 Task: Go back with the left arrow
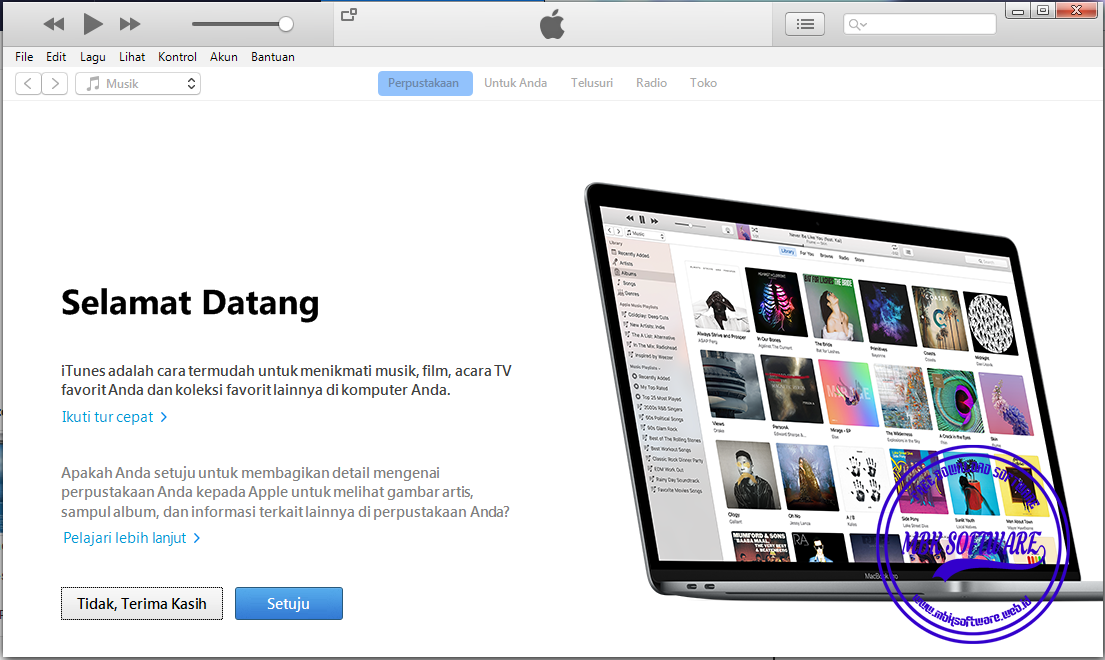(x=28, y=84)
